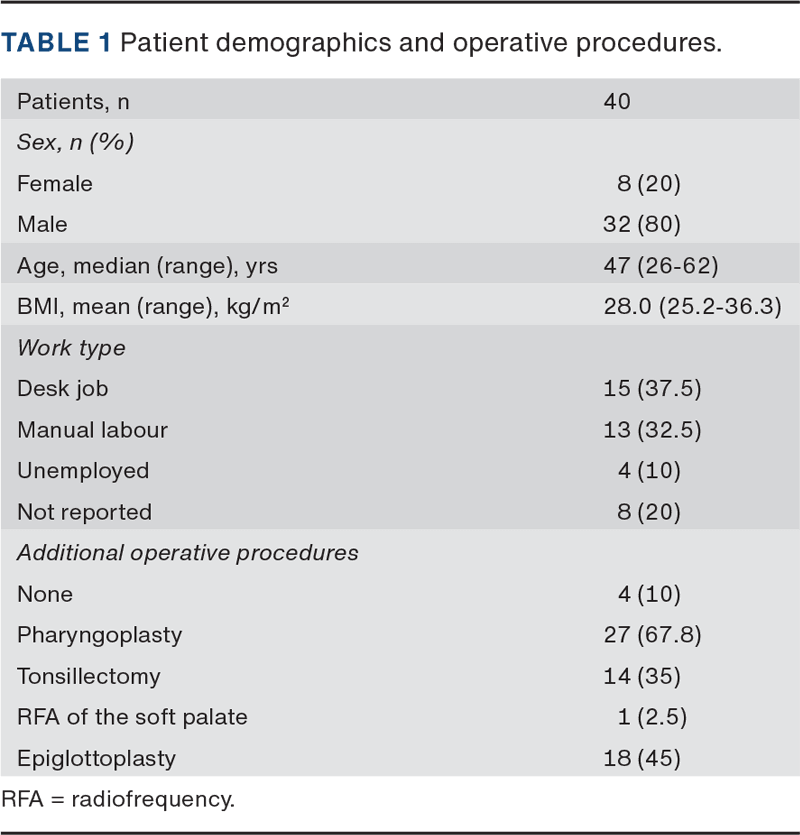The width and height of the screenshot is (800, 835).
Task: Select the "Work type" section heading
Action: (71, 348)
